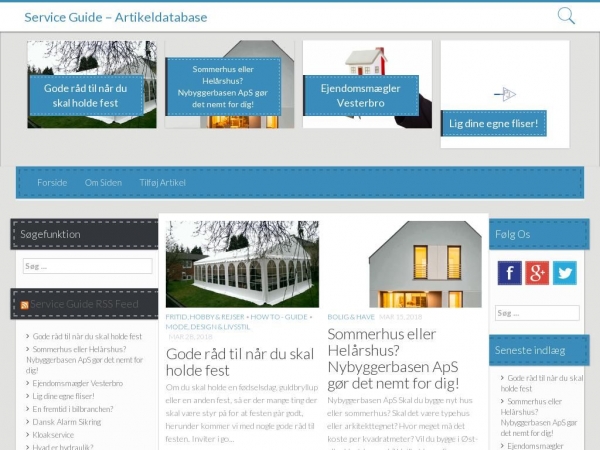Click the Søg field under Søgefunktion
The width and height of the screenshot is (600, 450).
[88, 266]
